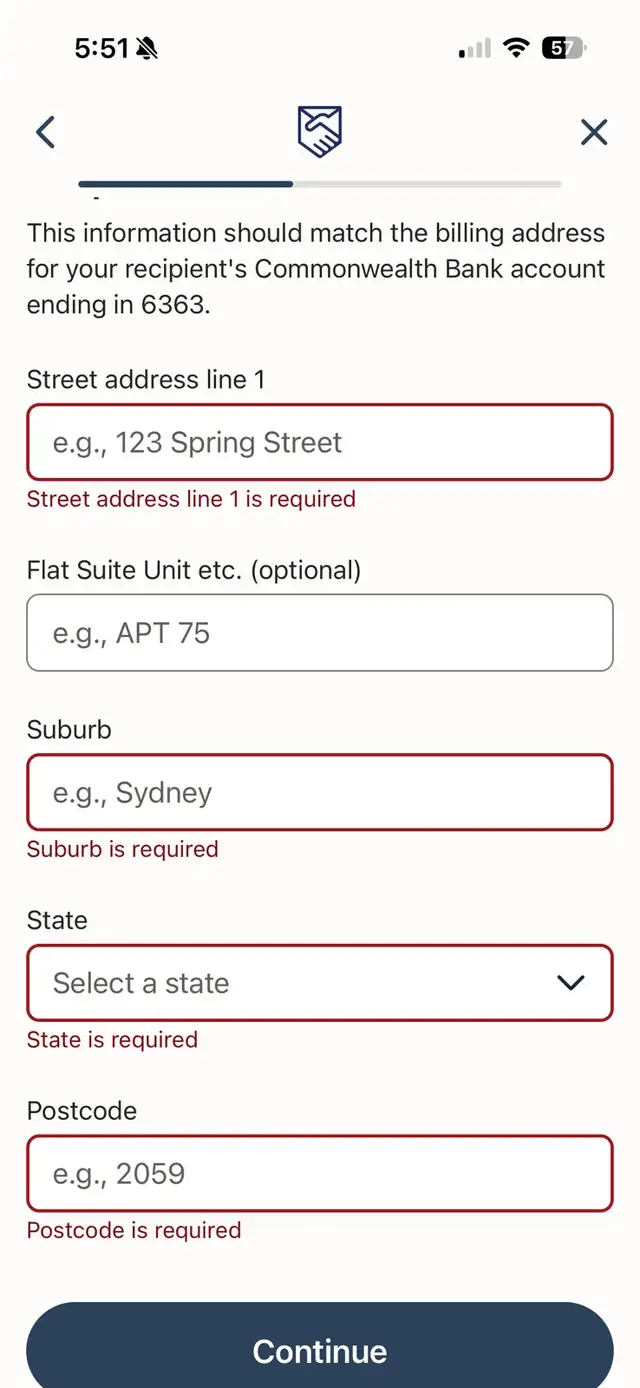Image resolution: width=640 pixels, height=1388 pixels.
Task: Tap the billing address information paragraph
Action: (316, 269)
